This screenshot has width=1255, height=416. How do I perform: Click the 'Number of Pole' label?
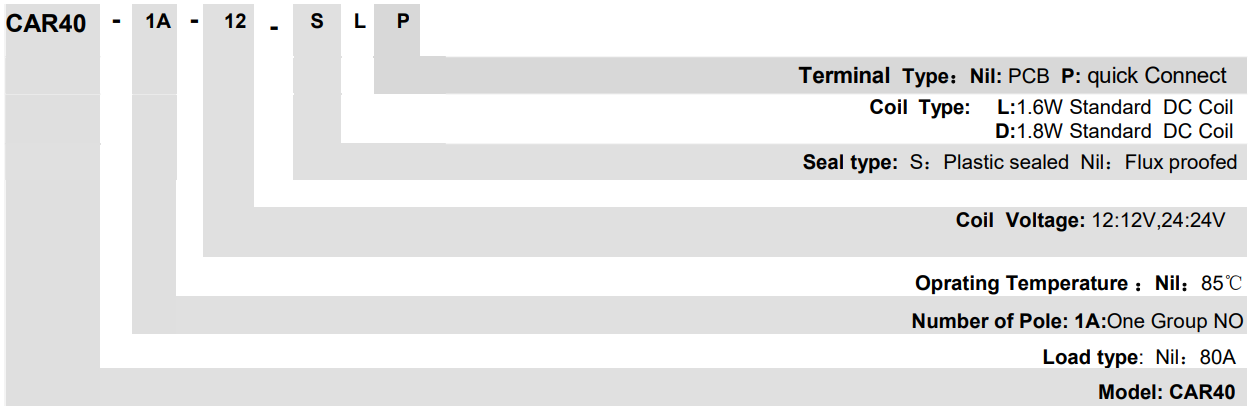pos(1005,322)
